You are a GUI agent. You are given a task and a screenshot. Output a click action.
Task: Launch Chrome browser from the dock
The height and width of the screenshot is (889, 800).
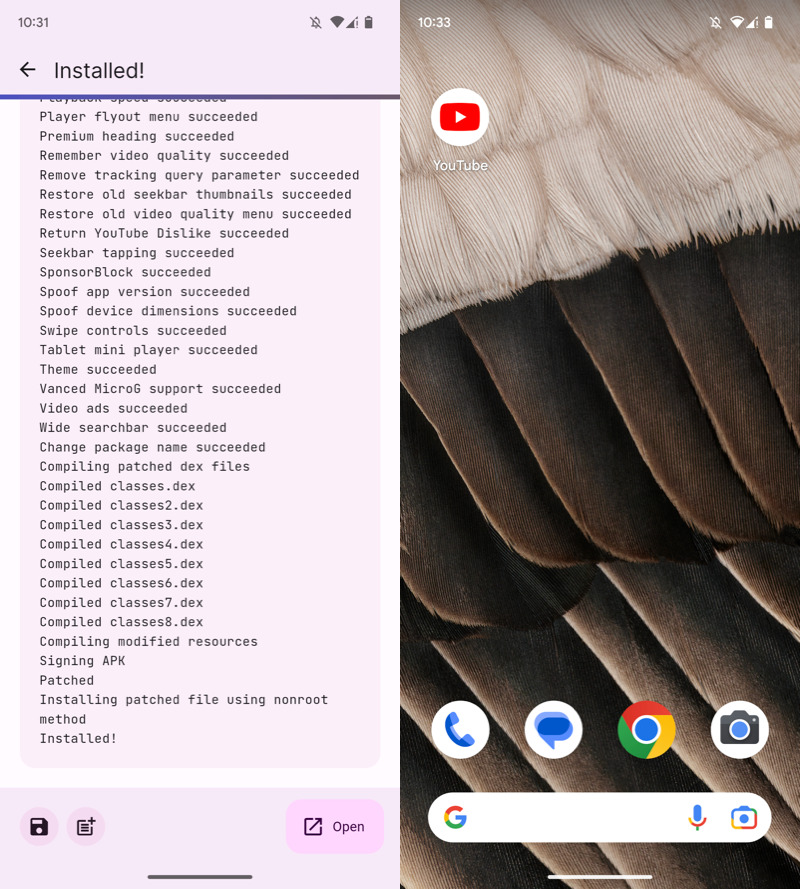[x=646, y=730]
